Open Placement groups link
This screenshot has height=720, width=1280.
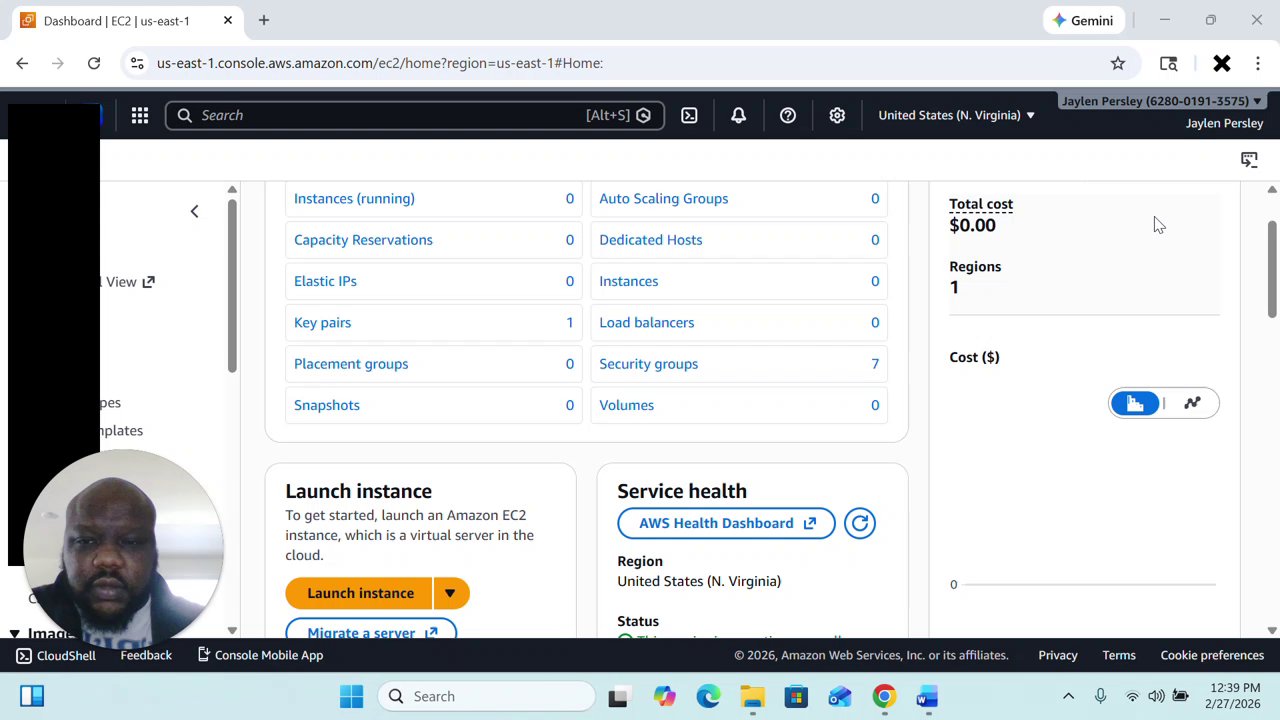tap(351, 364)
